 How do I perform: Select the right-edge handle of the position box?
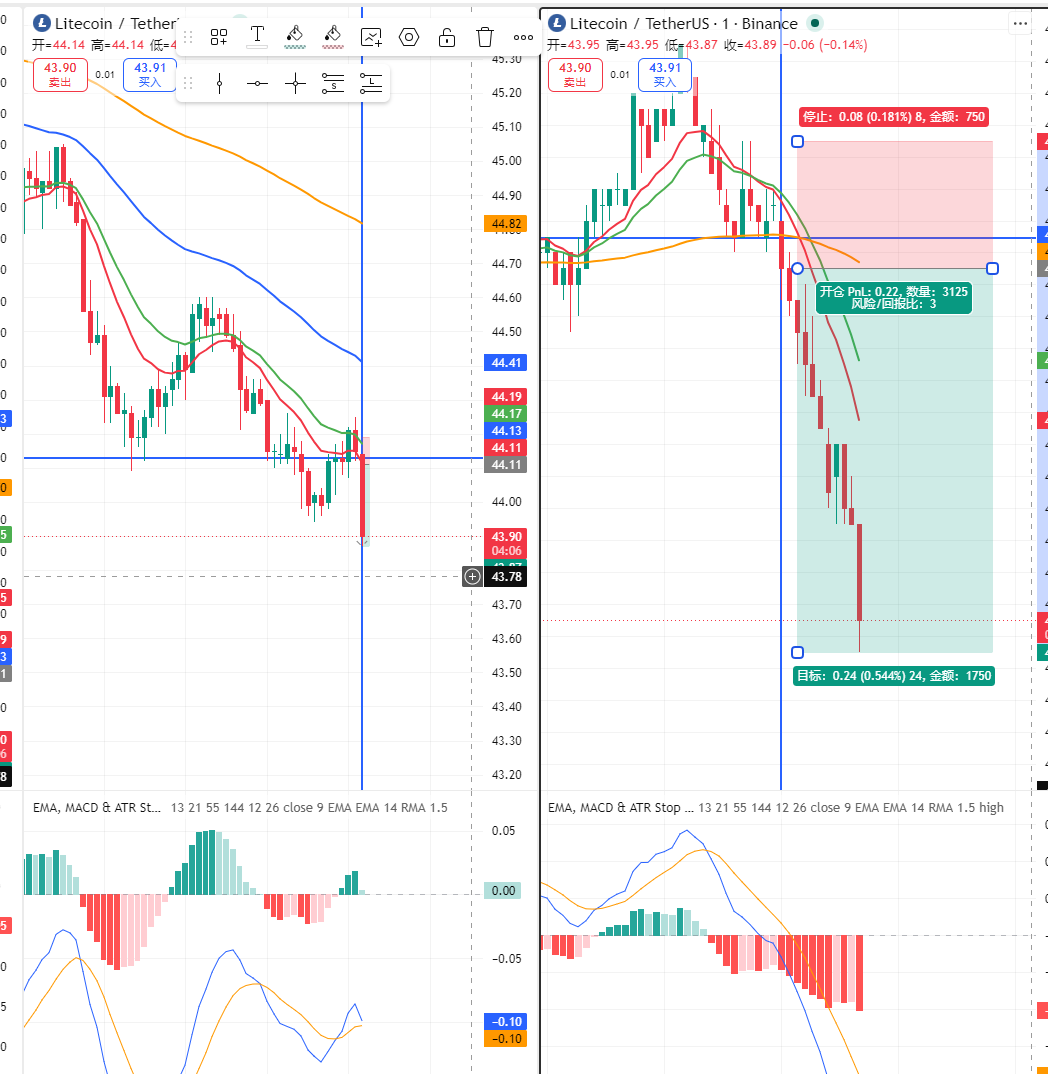[993, 268]
